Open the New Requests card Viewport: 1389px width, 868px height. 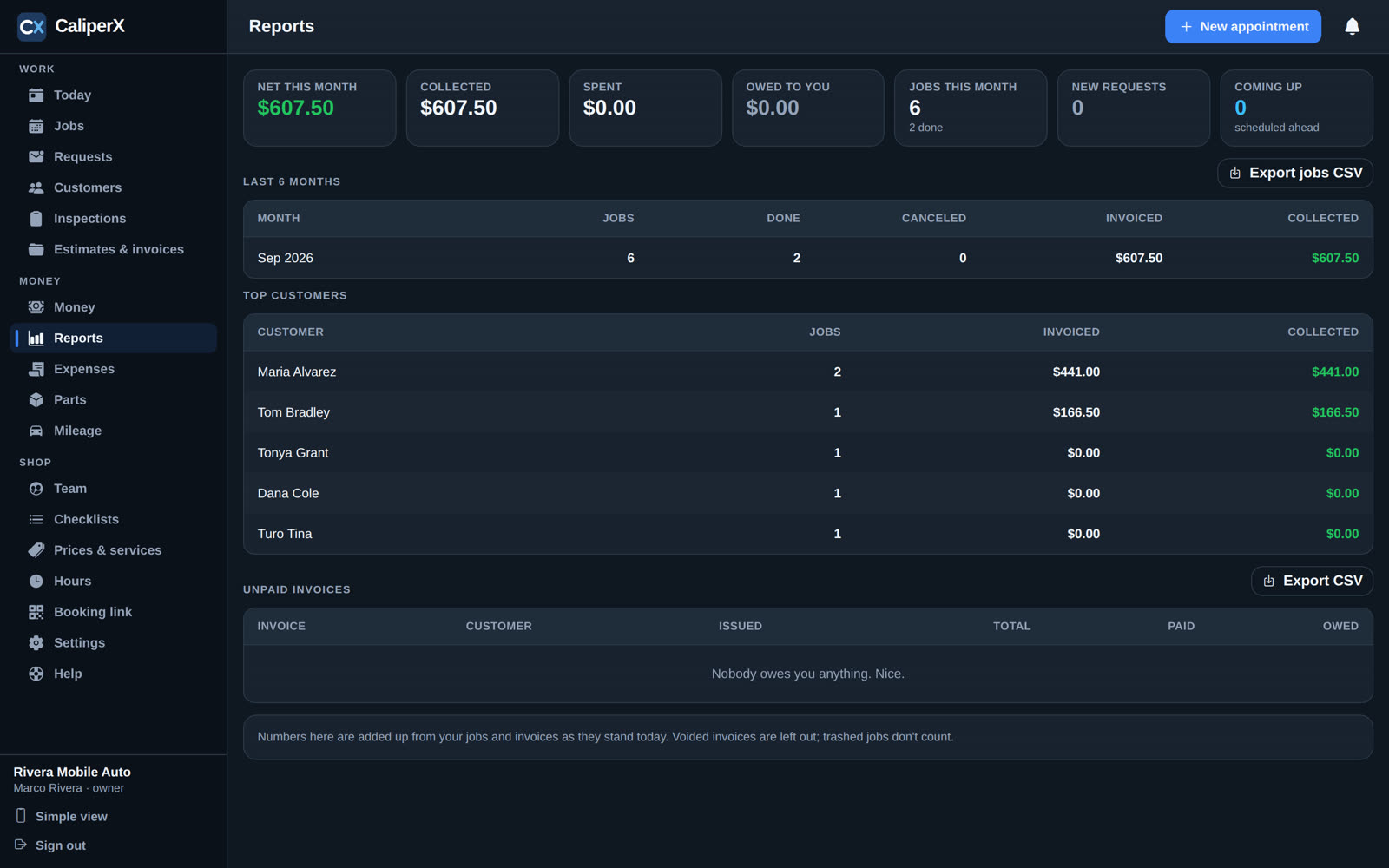point(1134,108)
